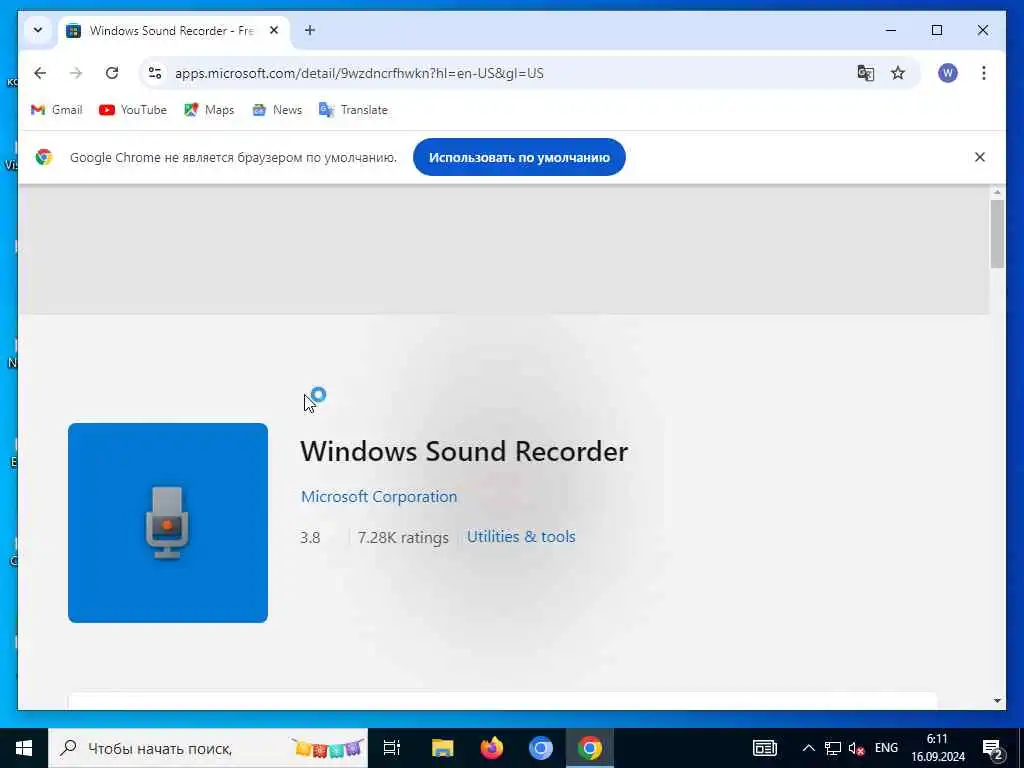Open the News and interests taskbar widget
Image resolution: width=1024 pixels, height=768 pixels.
[765, 748]
